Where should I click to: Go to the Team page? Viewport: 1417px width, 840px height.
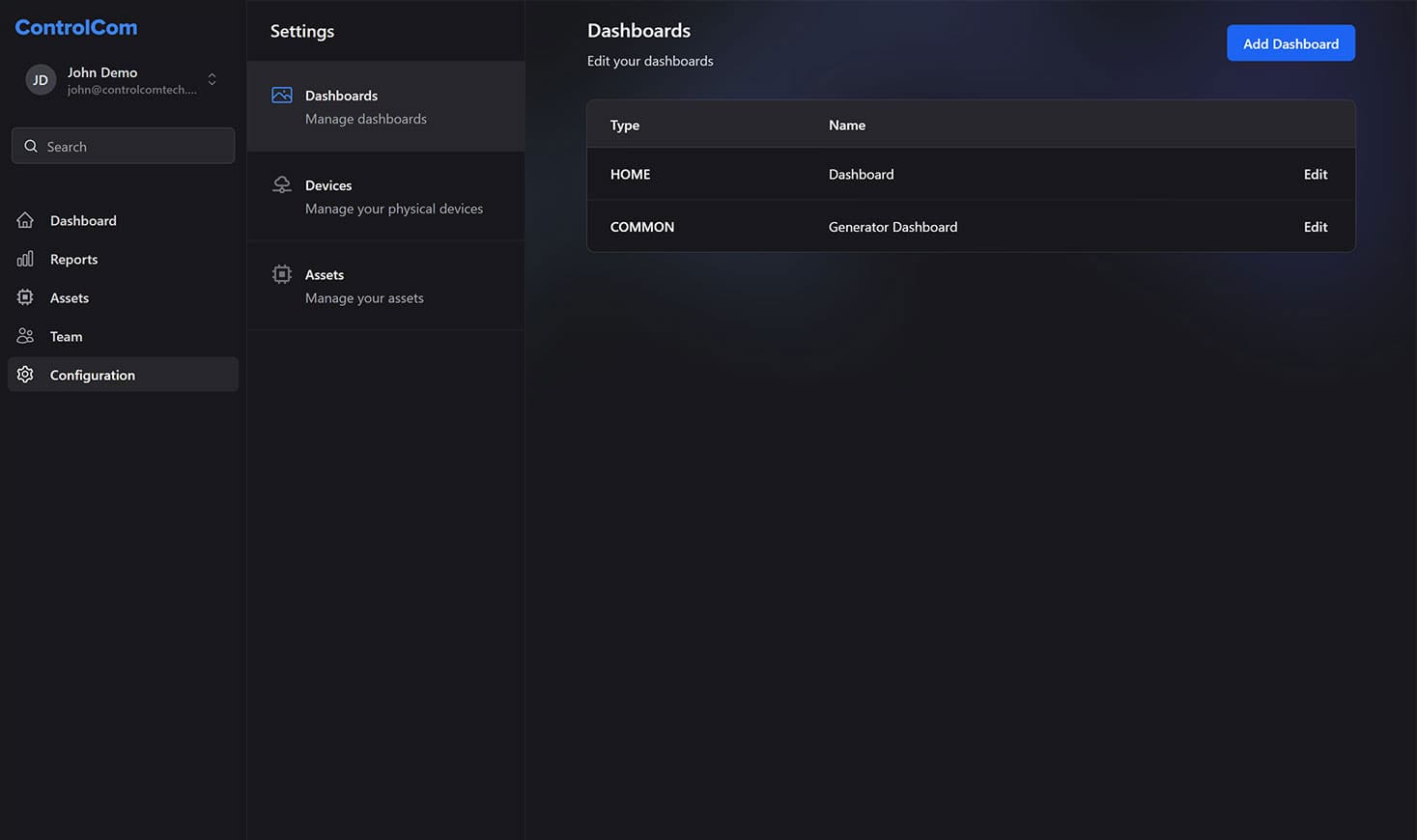(66, 336)
